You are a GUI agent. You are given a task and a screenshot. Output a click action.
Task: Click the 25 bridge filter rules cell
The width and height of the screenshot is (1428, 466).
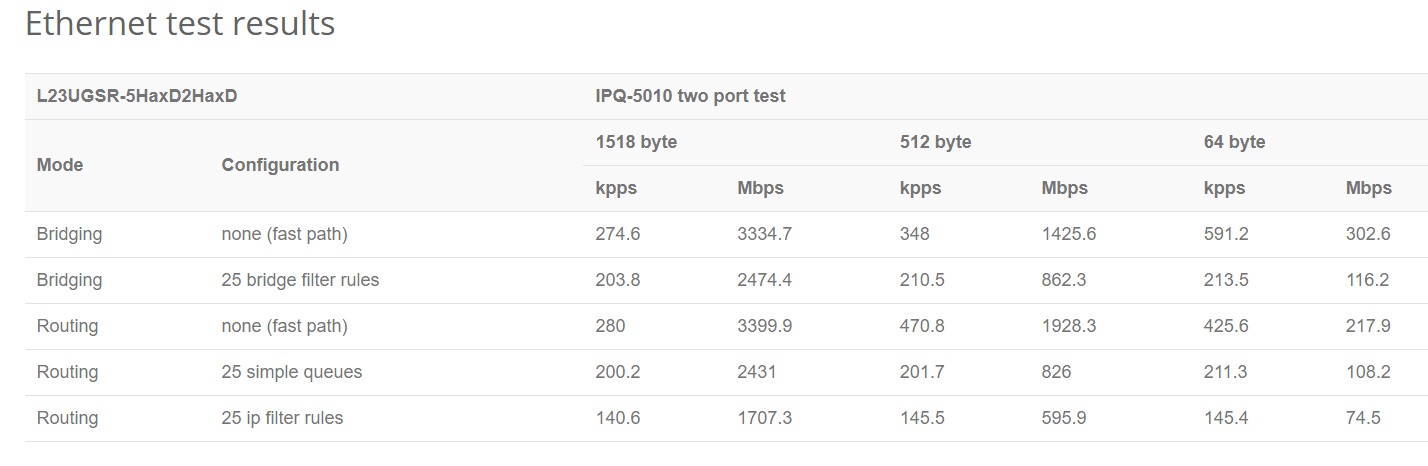click(300, 280)
